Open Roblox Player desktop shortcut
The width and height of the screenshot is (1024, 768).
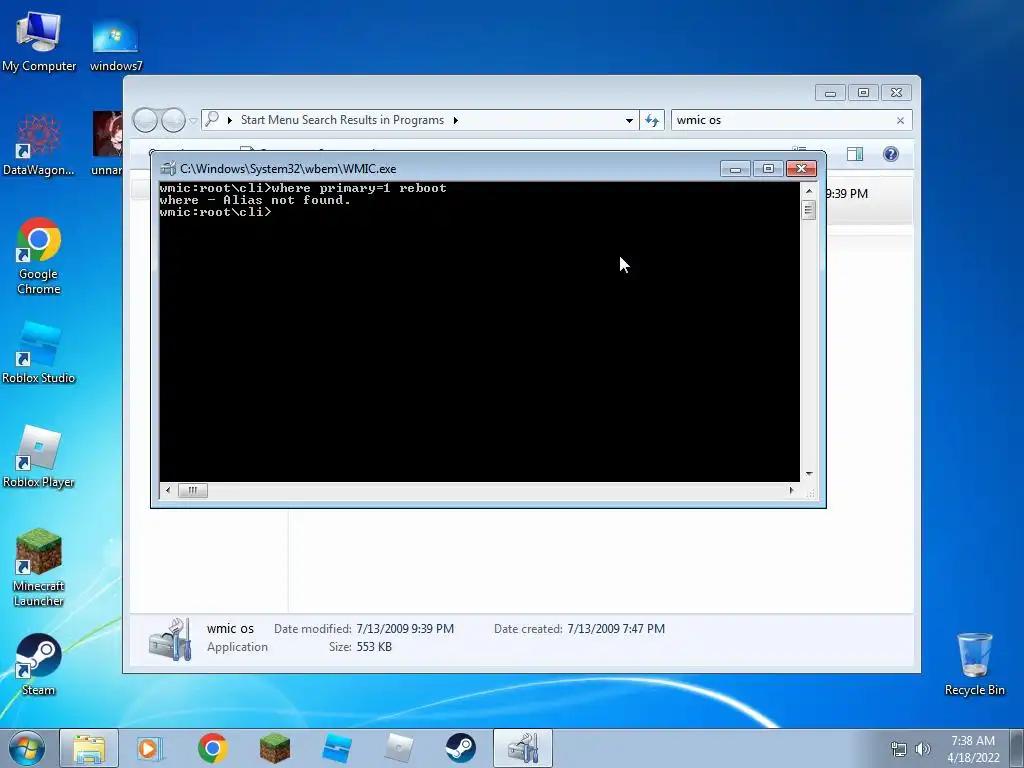(39, 457)
